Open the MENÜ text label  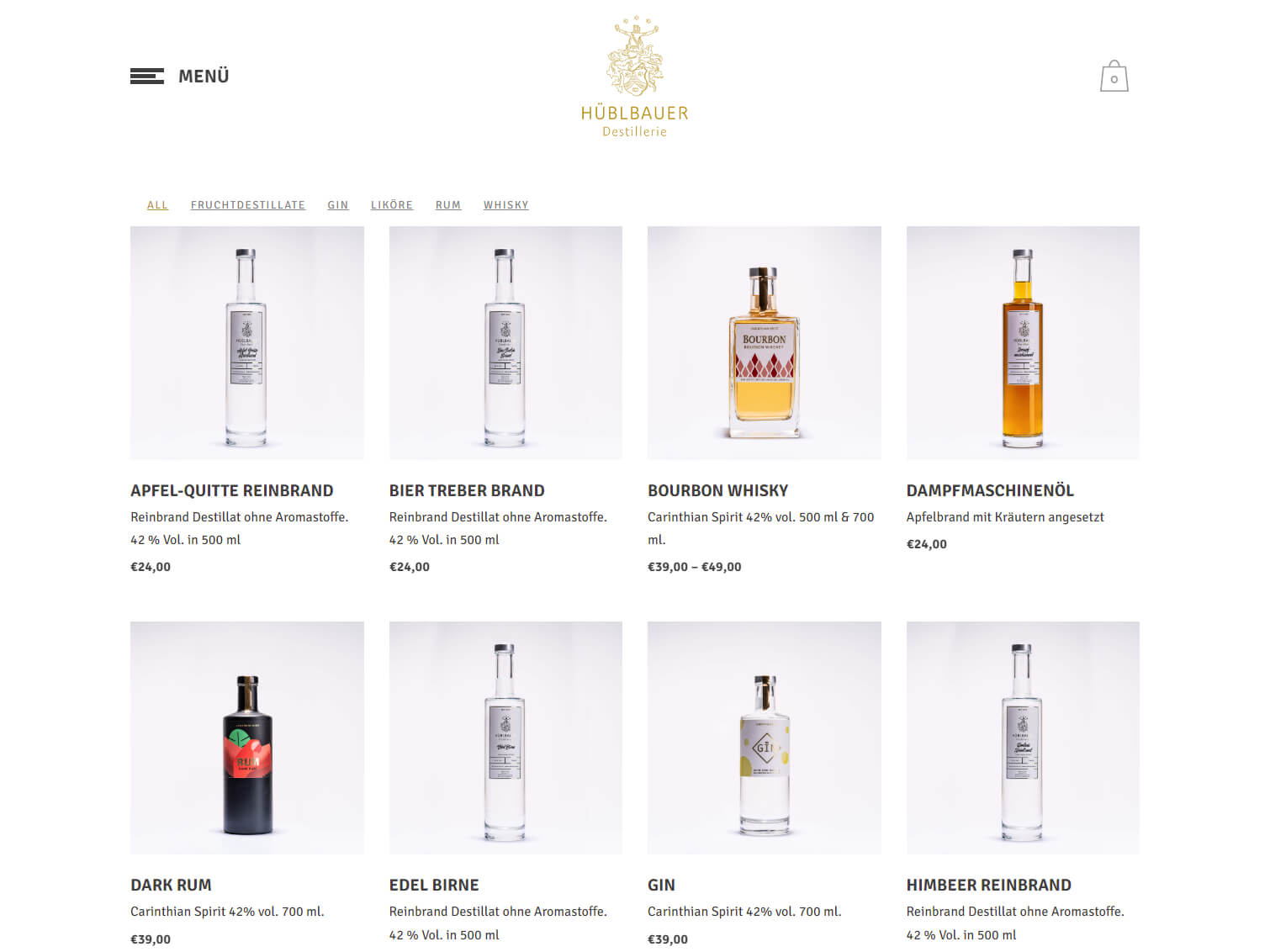[x=204, y=77]
